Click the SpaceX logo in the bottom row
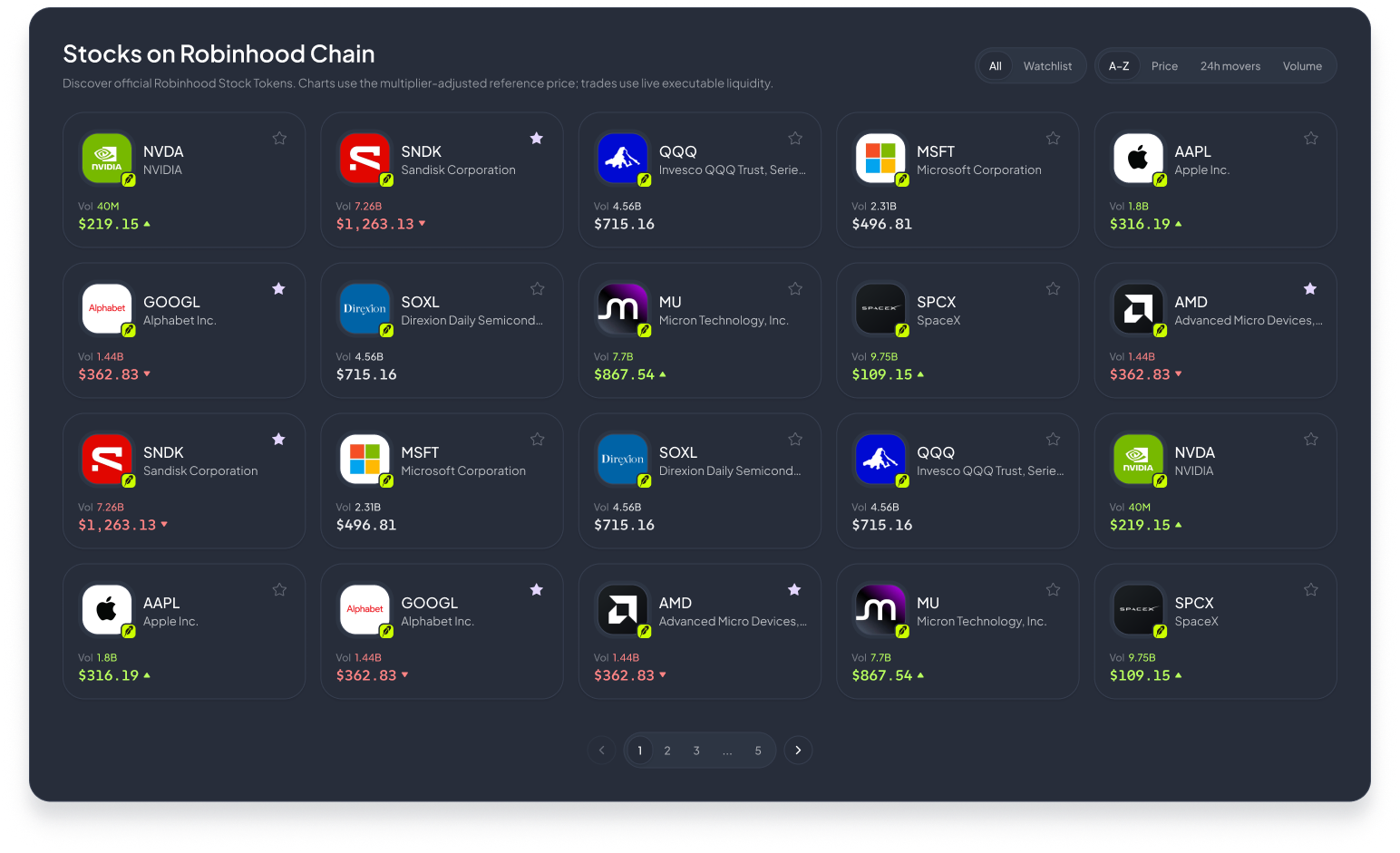1400x853 pixels. (x=1139, y=610)
